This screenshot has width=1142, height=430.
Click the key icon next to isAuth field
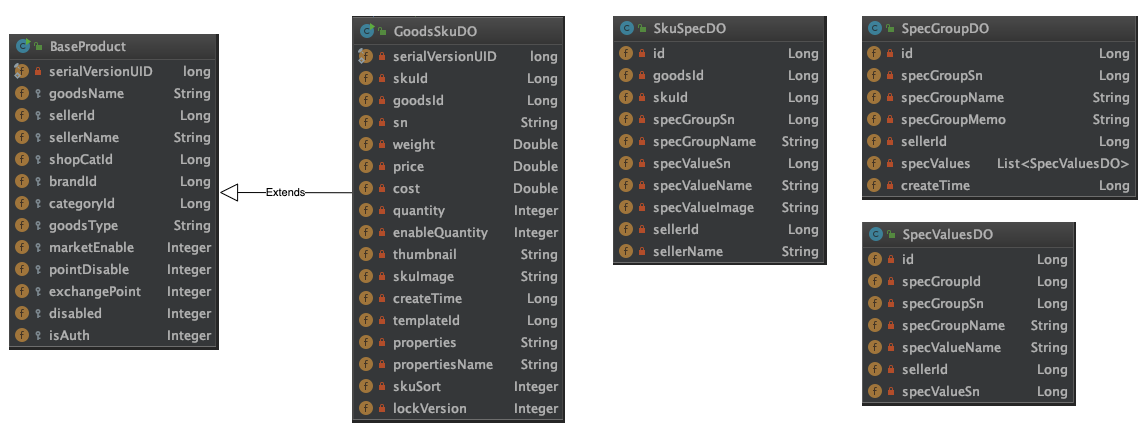37,335
